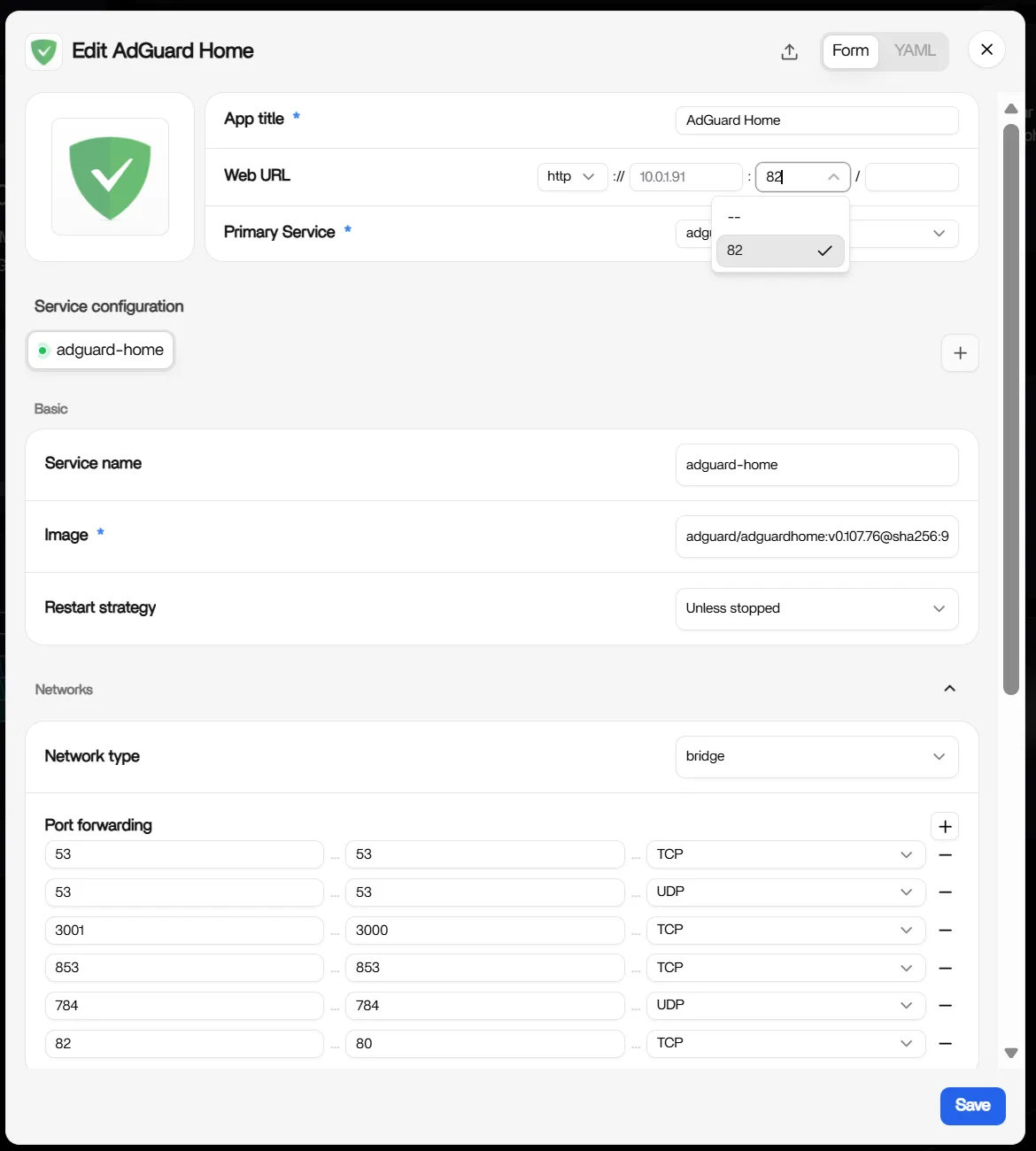Edit container port 784 field
Image resolution: width=1036 pixels, height=1151 pixels.
(484, 1006)
